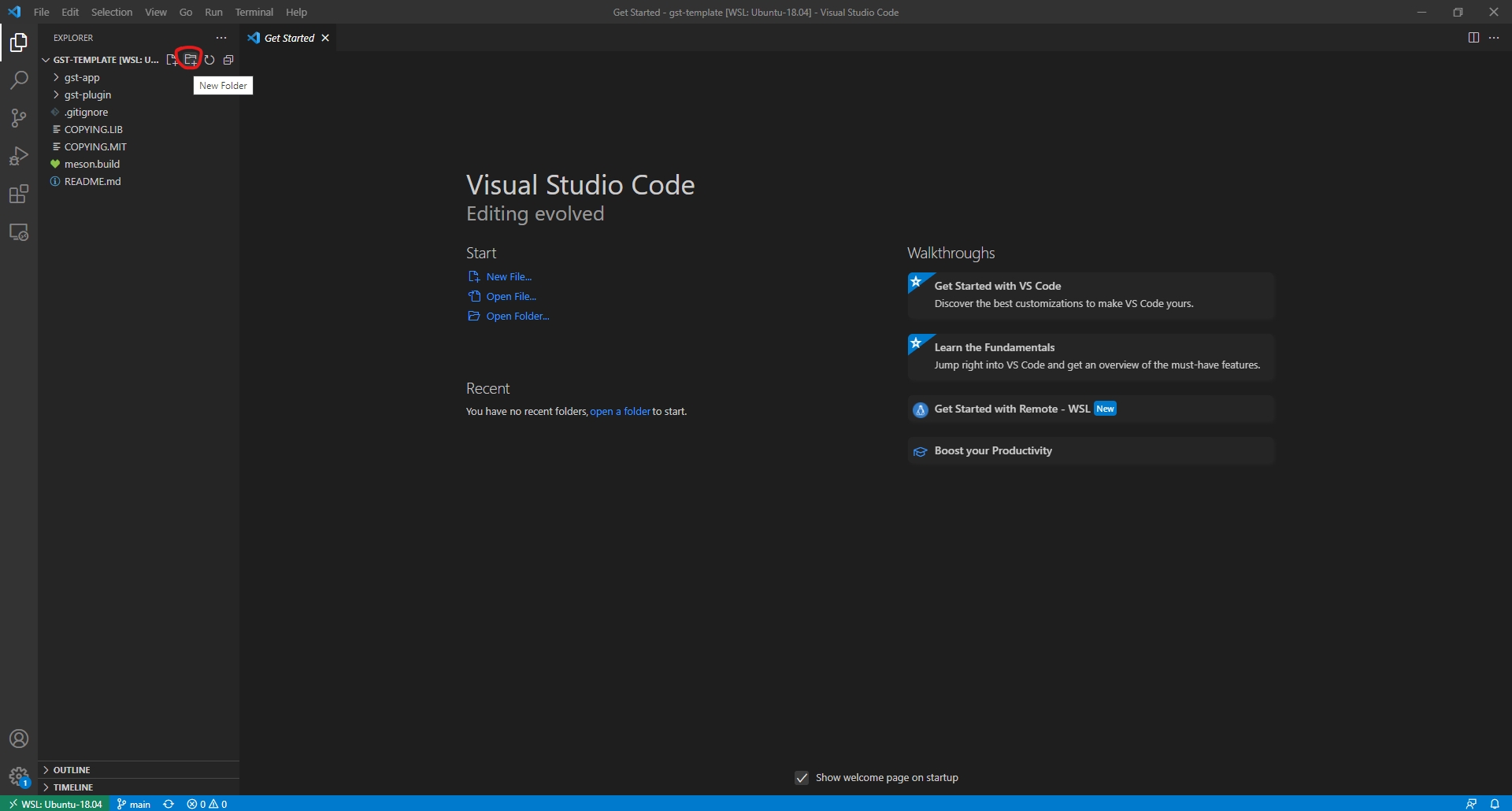
Task: Open the Extensions view
Action: [x=19, y=194]
